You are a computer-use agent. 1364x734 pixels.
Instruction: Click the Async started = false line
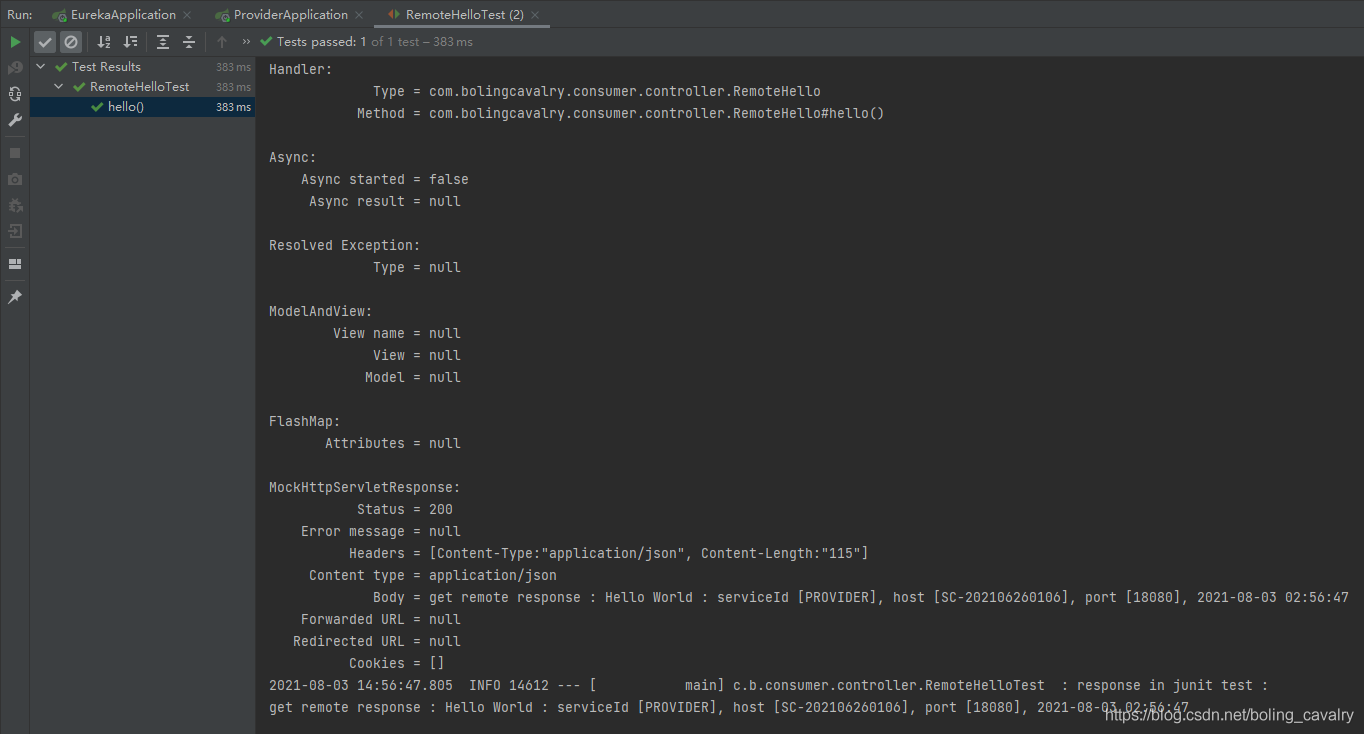pos(385,179)
